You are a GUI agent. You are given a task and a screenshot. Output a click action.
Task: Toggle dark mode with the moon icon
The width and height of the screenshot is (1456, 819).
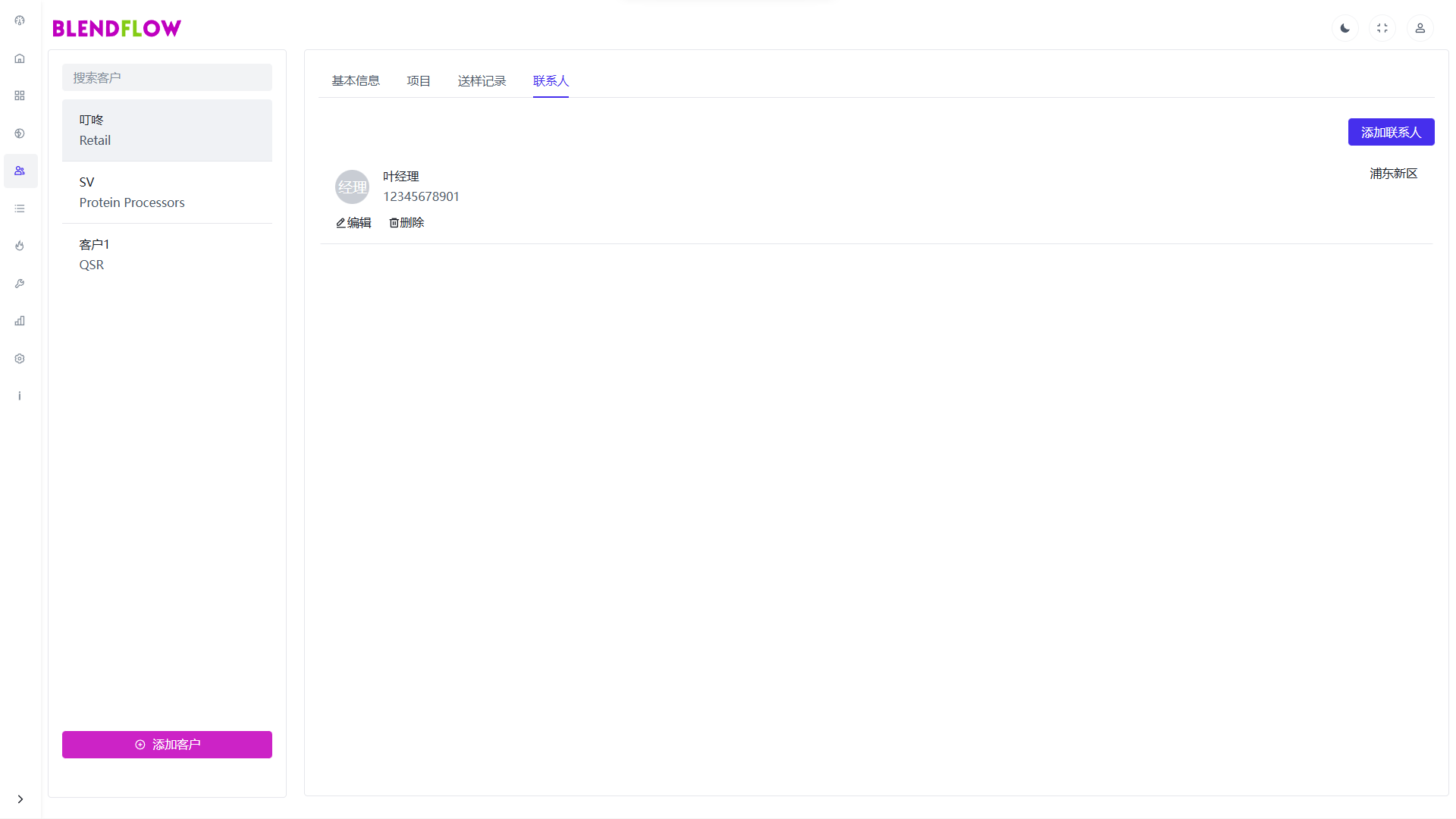(1345, 28)
